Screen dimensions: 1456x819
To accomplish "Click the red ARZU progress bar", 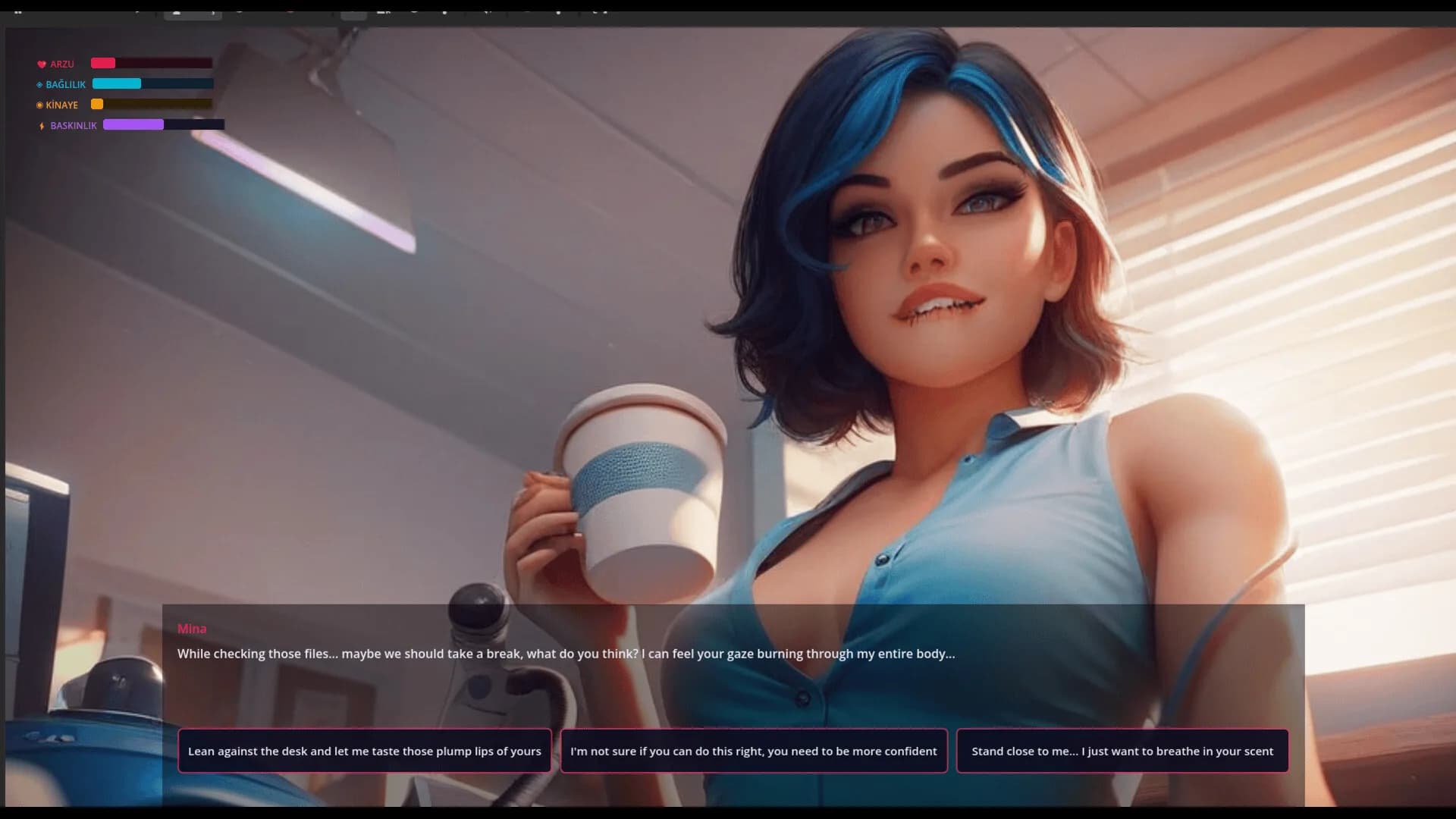I will click(x=152, y=64).
